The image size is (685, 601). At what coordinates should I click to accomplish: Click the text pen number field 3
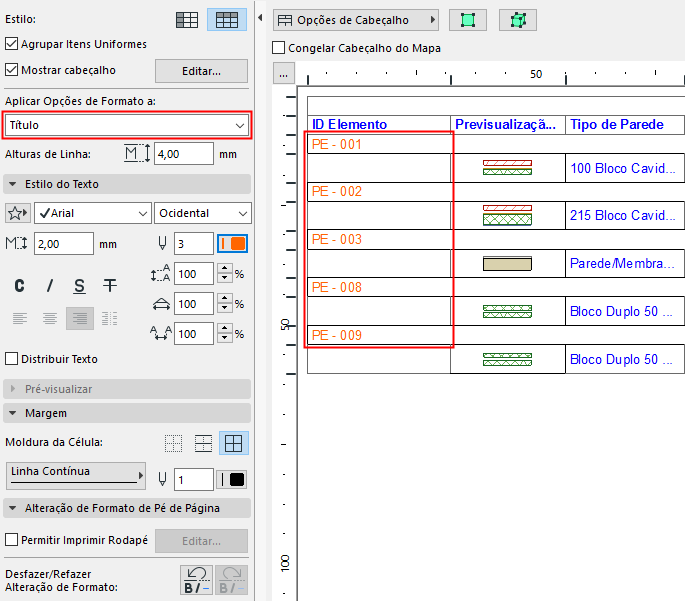(194, 244)
